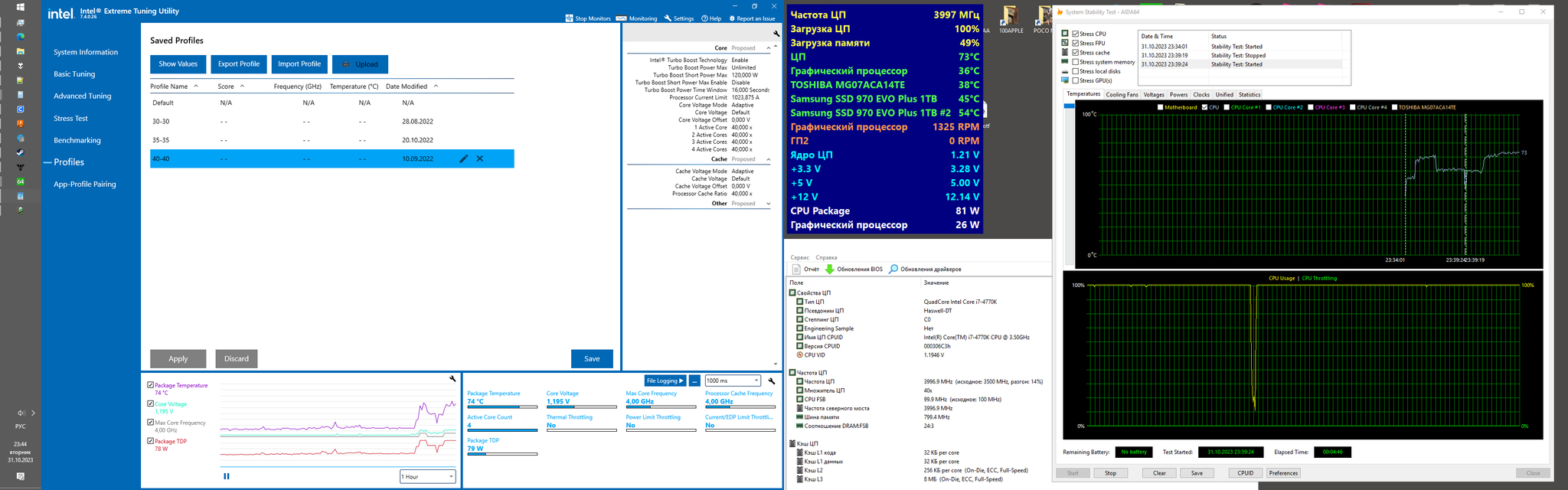Click the pencil edit icon on profile 40-40

point(463,158)
